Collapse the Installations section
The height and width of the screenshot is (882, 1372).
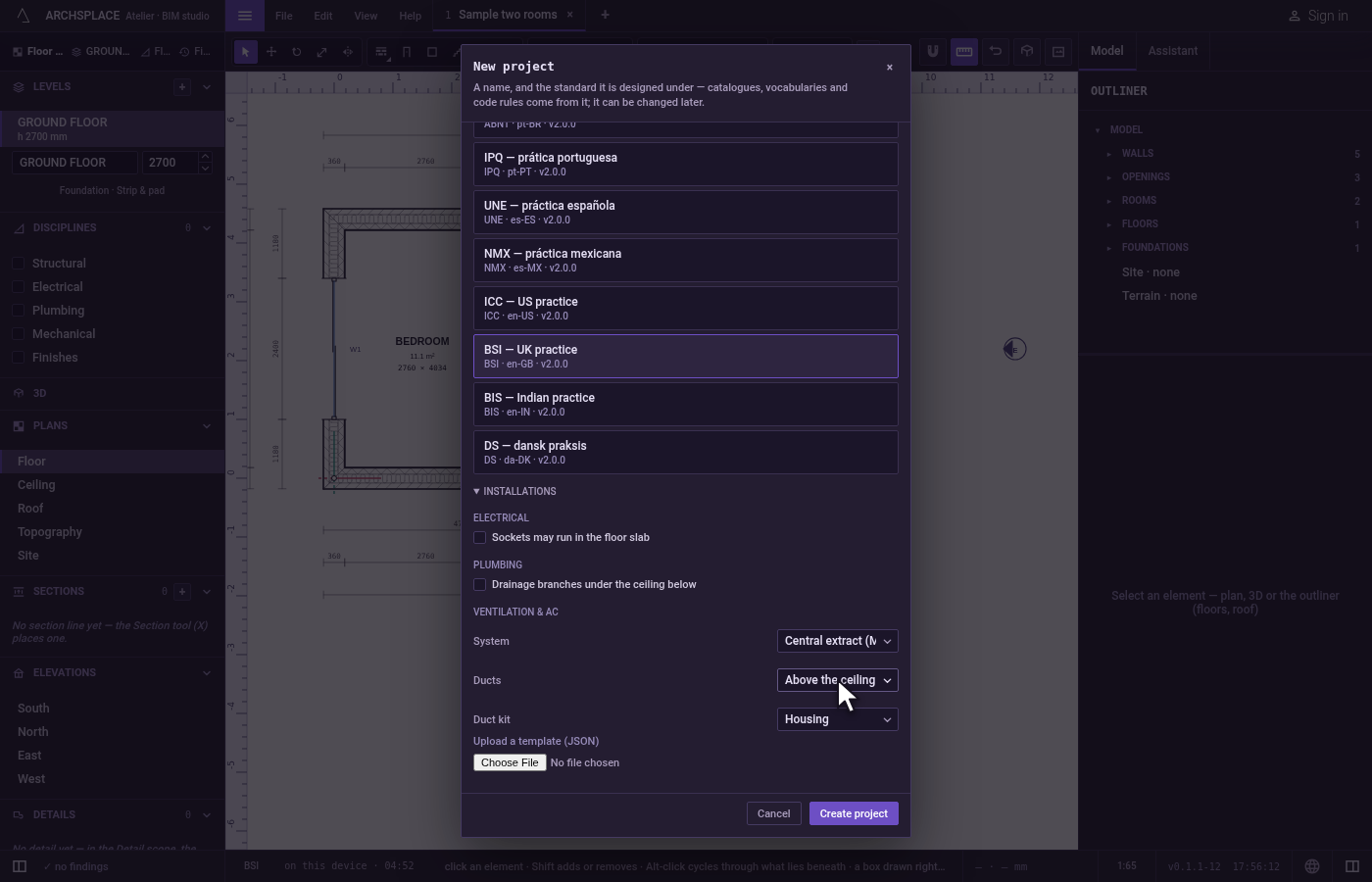(514, 491)
